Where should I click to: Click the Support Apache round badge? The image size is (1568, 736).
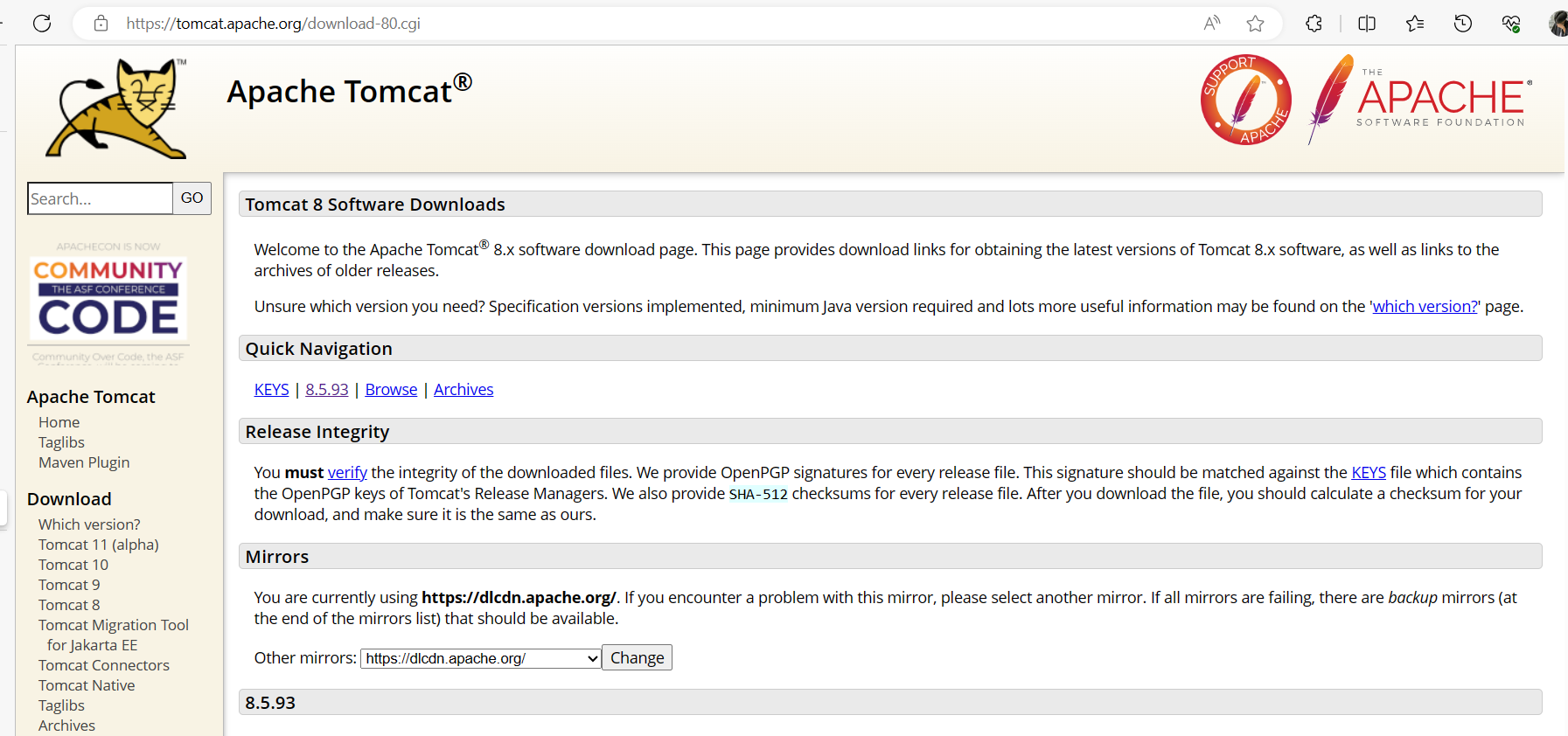click(x=1246, y=100)
